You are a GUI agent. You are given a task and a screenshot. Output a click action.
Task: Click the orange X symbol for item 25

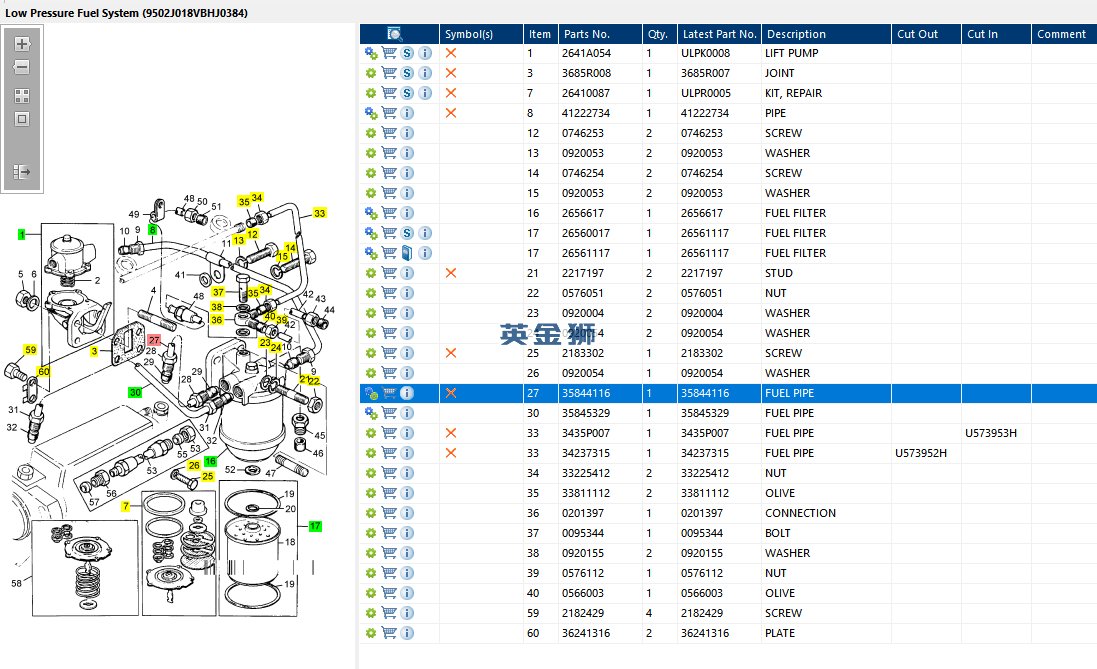[x=451, y=353]
